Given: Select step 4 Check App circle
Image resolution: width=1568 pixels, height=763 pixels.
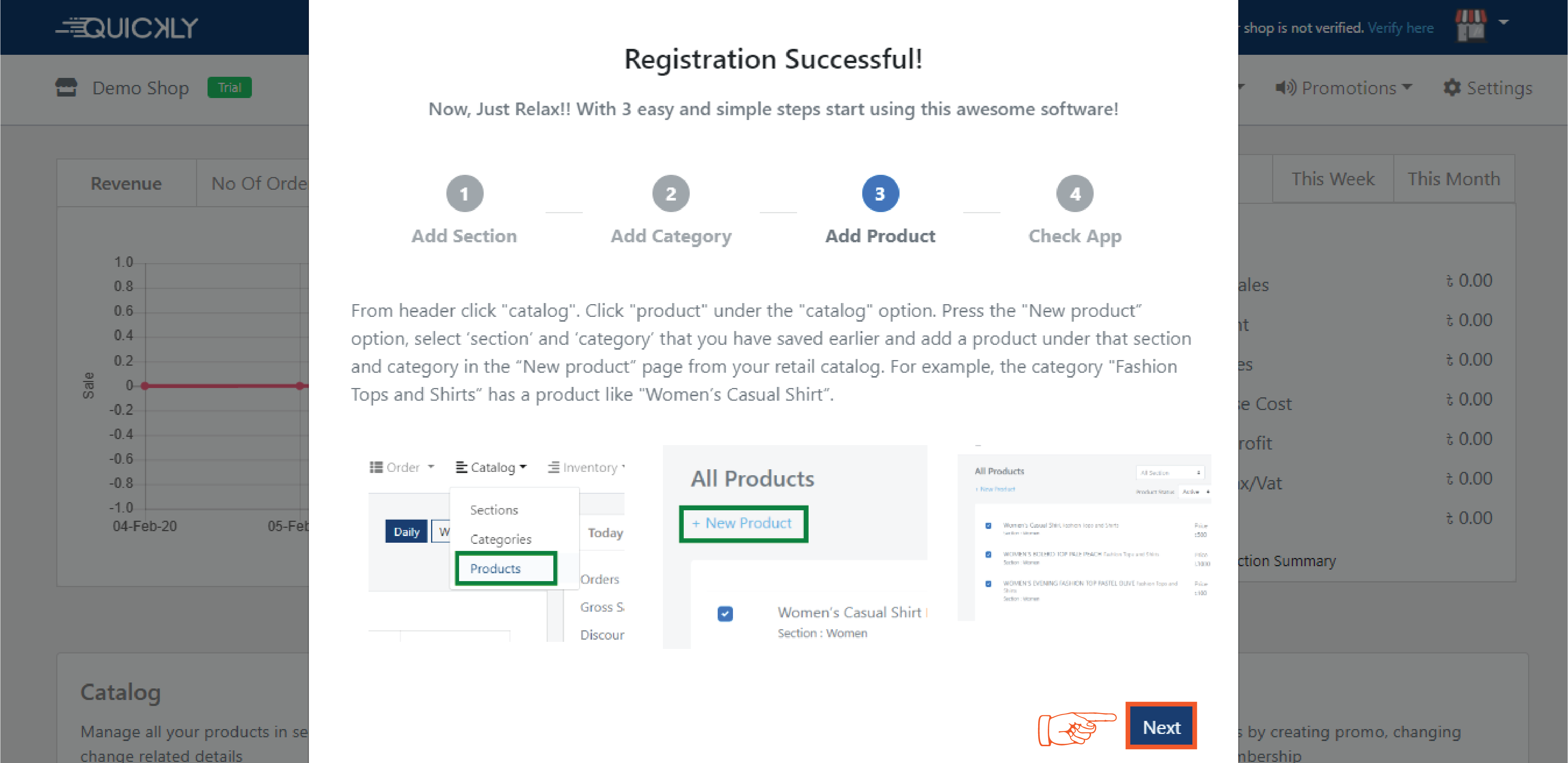Looking at the screenshot, I should pyautogui.click(x=1074, y=194).
